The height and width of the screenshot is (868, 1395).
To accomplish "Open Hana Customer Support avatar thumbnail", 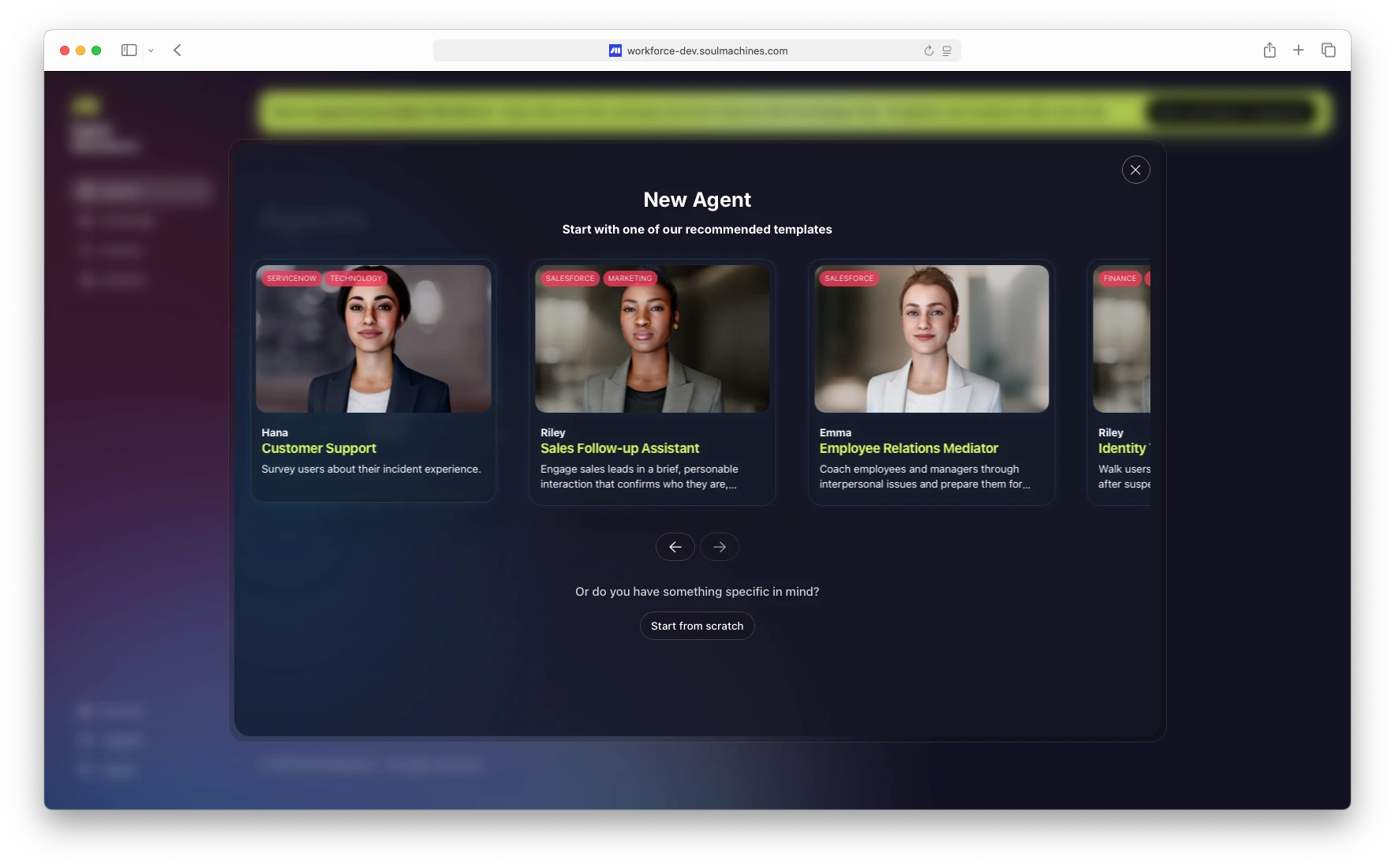I will pos(373,339).
